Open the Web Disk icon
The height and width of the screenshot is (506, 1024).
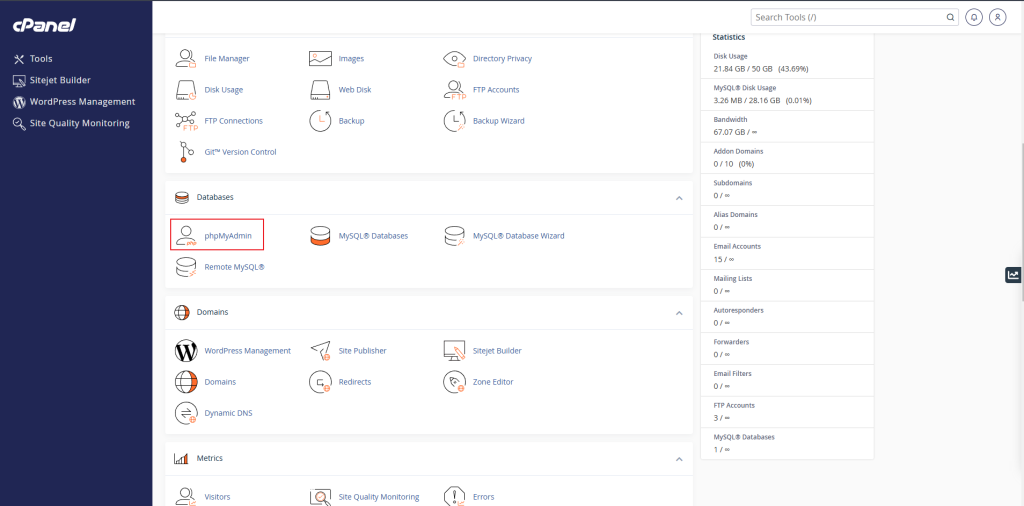point(320,89)
